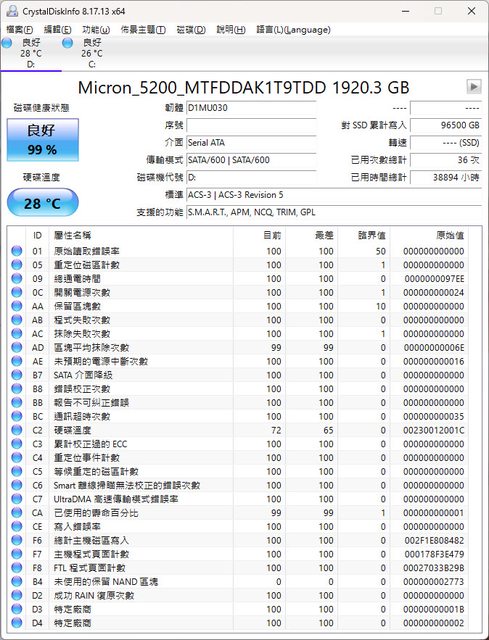Click raw value 002F1E808482

(433, 540)
